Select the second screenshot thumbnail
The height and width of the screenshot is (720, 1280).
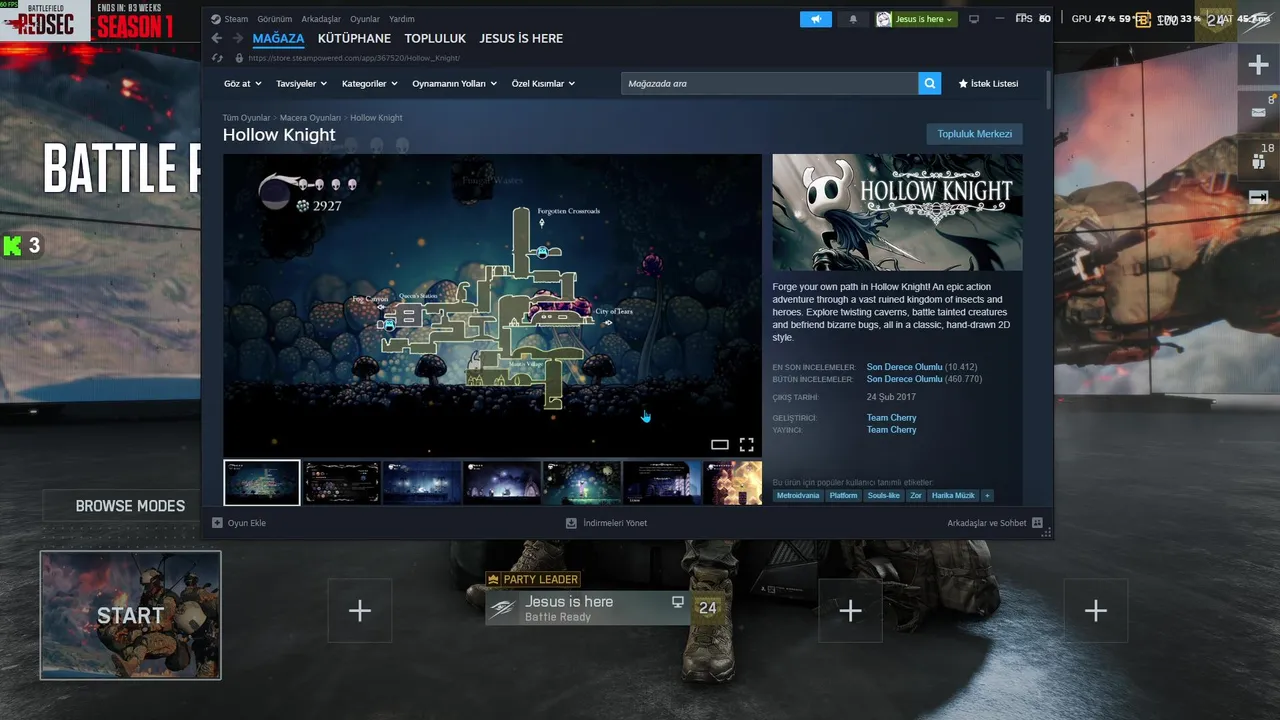(x=342, y=482)
